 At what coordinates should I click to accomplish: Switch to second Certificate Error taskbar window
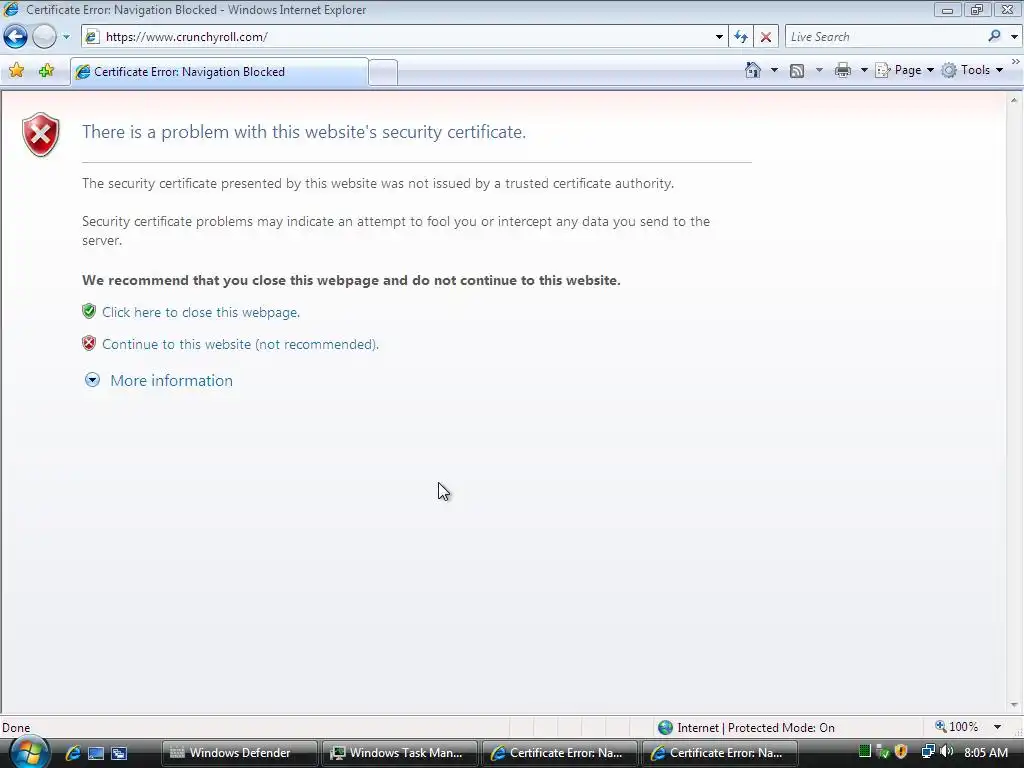point(720,753)
